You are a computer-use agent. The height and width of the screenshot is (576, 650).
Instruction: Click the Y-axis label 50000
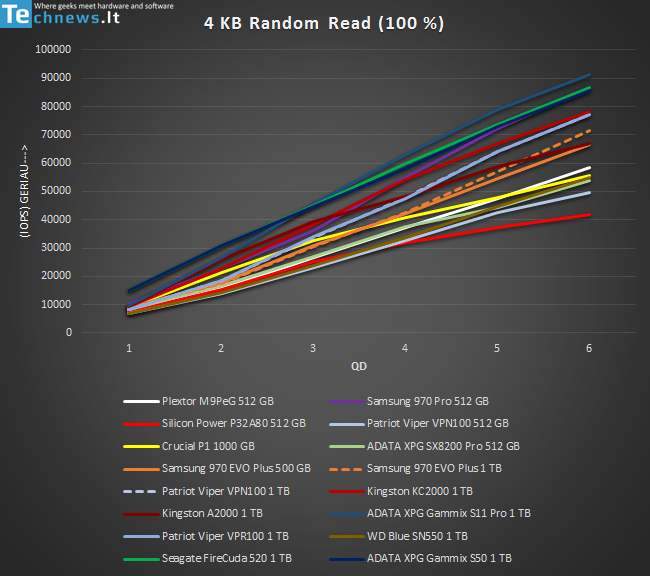pyautogui.click(x=56, y=191)
